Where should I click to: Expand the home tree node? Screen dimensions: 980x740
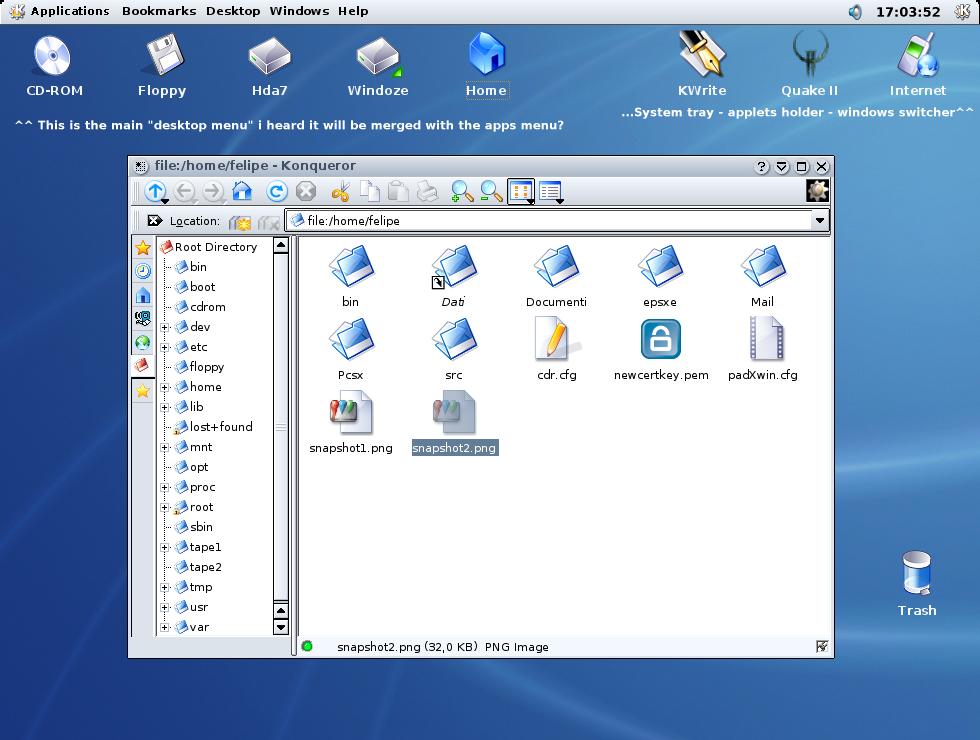(x=165, y=387)
